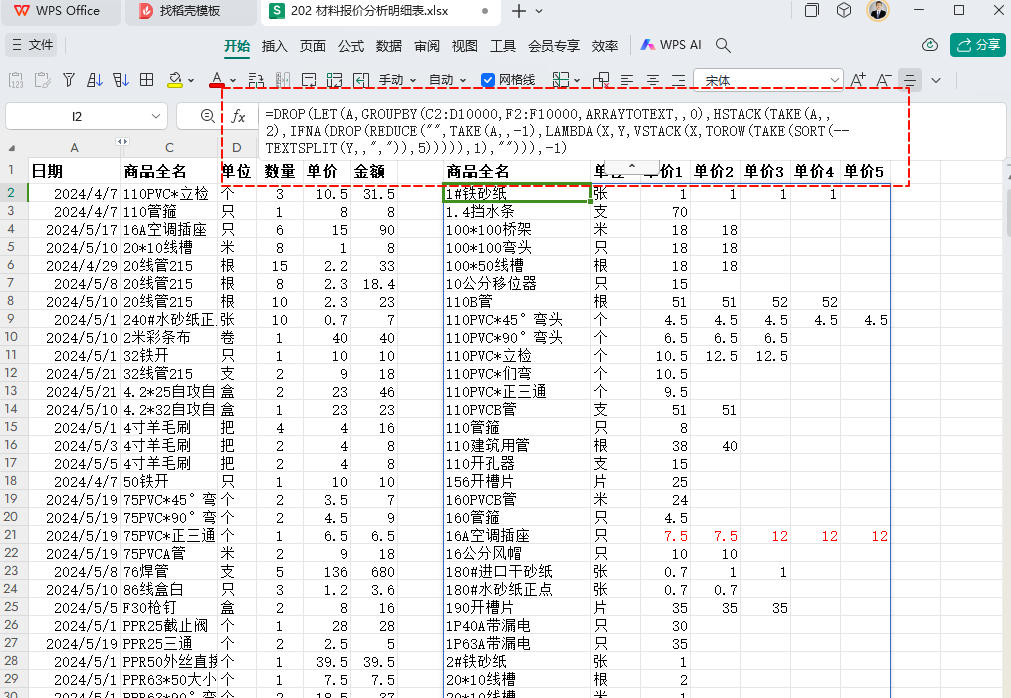Open the fill color dropdown arrow
This screenshot has width=1011, height=698.
(x=191, y=81)
